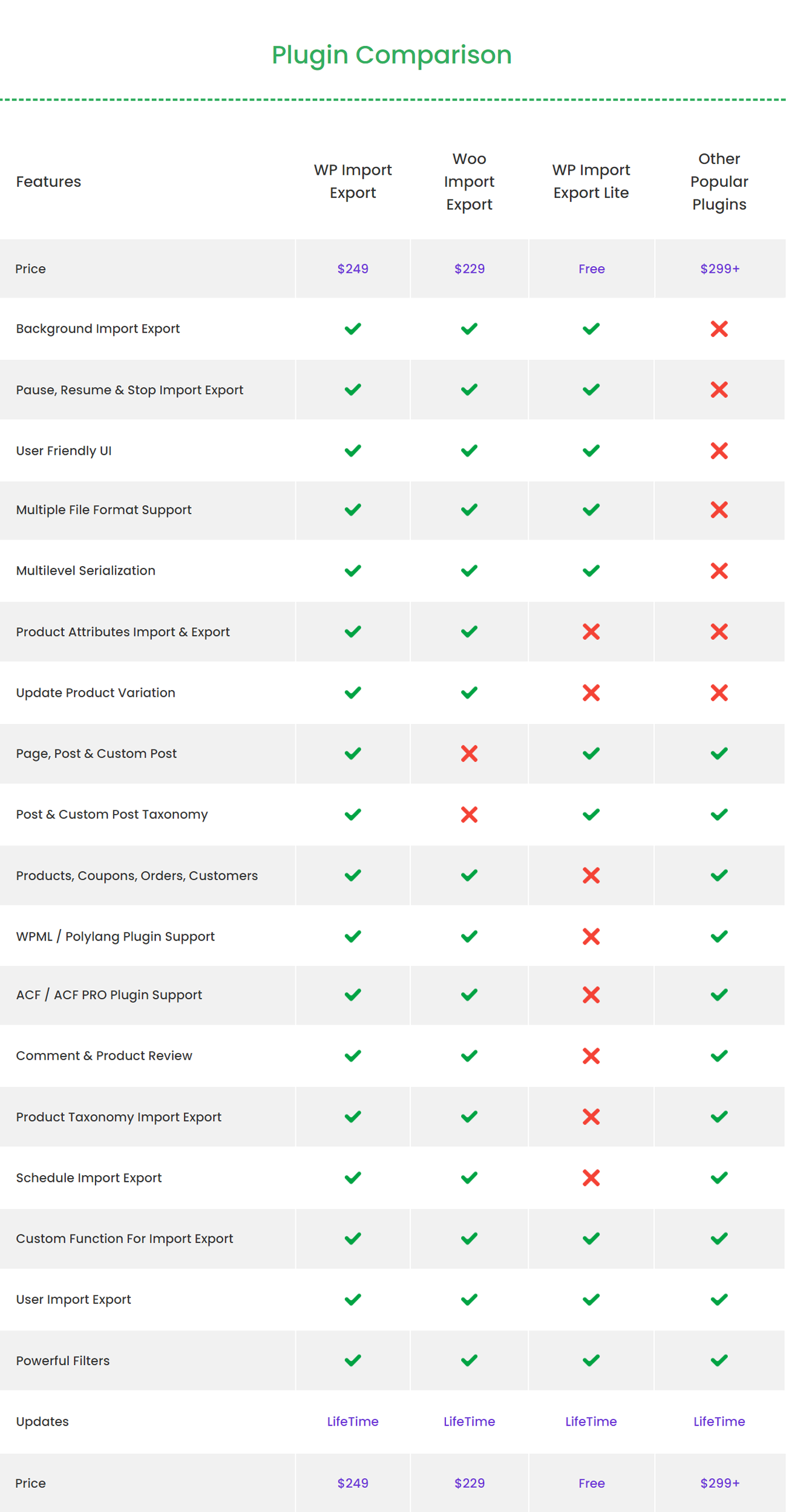The width and height of the screenshot is (786, 1512).
Task: Click the bottom $299+ price link
Action: tap(719, 1483)
